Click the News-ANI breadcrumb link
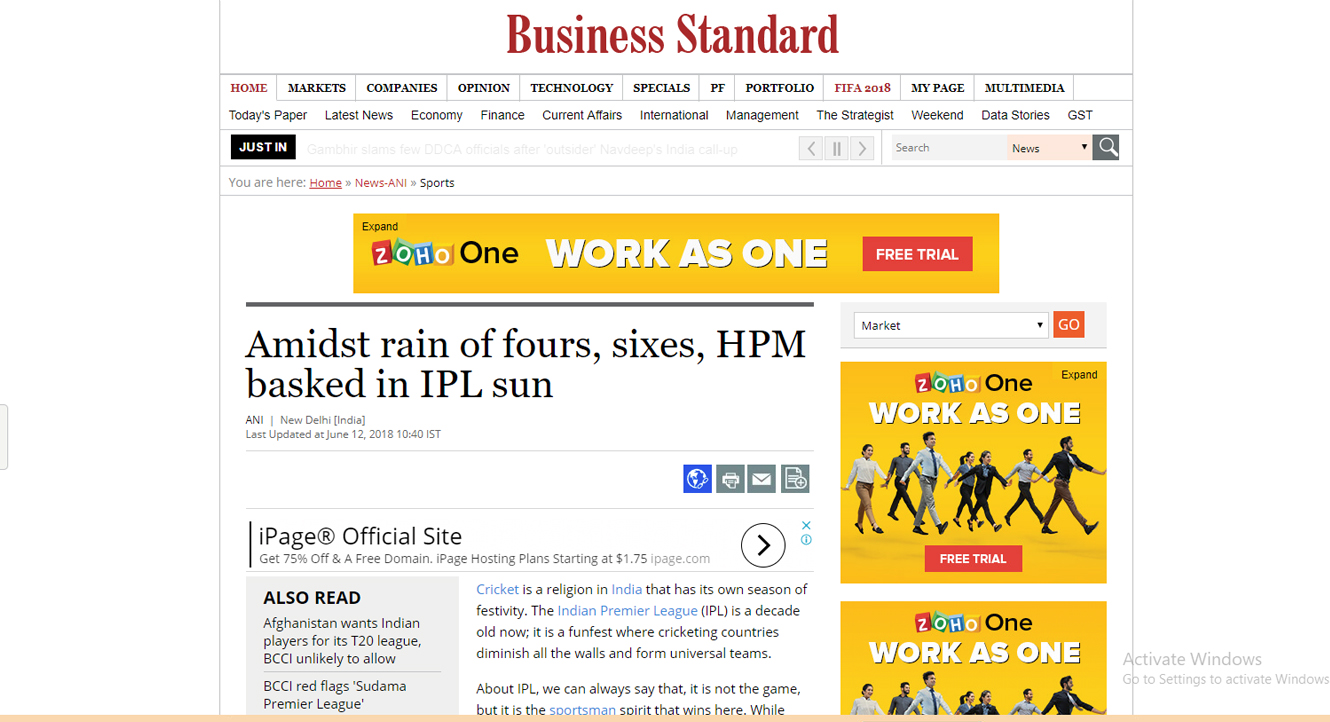 [381, 183]
